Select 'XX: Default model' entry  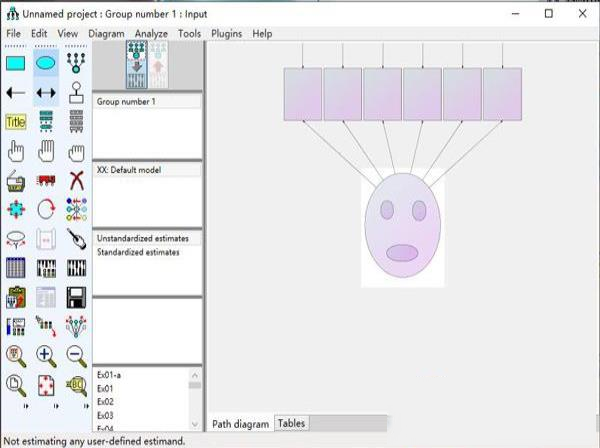[x=147, y=170]
